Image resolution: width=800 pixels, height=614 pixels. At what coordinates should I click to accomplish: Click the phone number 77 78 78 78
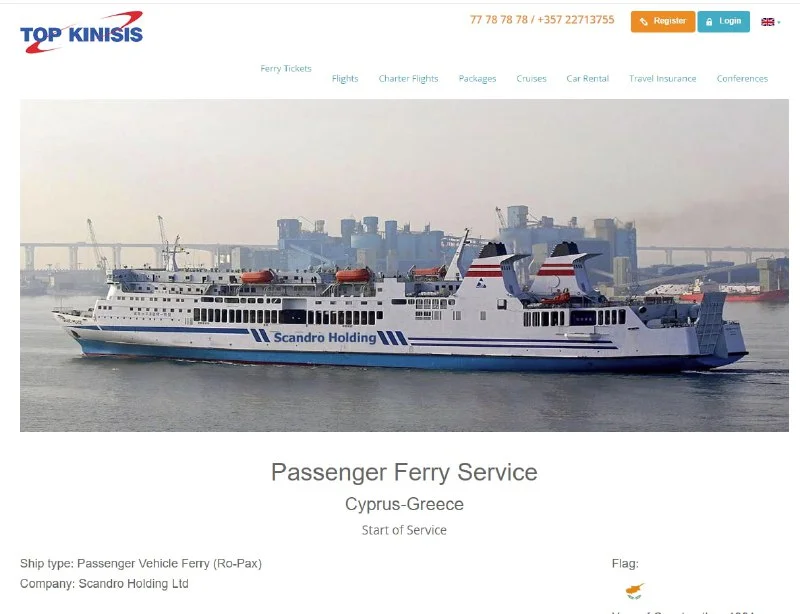(x=498, y=20)
